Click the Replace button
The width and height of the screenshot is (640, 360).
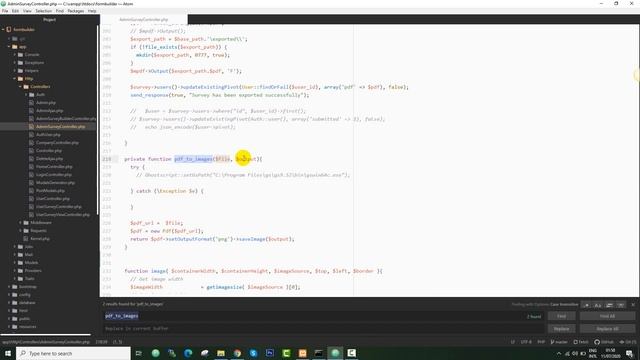pyautogui.click(x=561, y=329)
